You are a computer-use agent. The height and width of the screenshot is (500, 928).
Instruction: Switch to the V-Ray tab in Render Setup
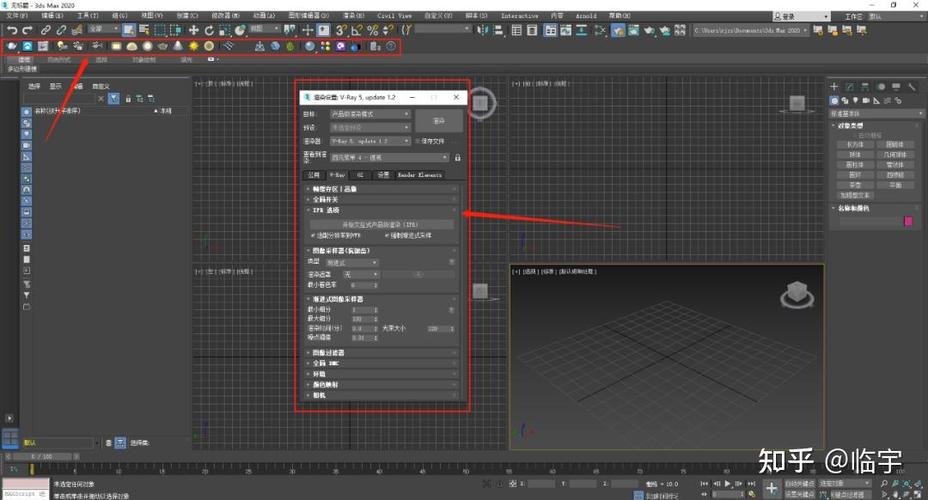(x=337, y=175)
